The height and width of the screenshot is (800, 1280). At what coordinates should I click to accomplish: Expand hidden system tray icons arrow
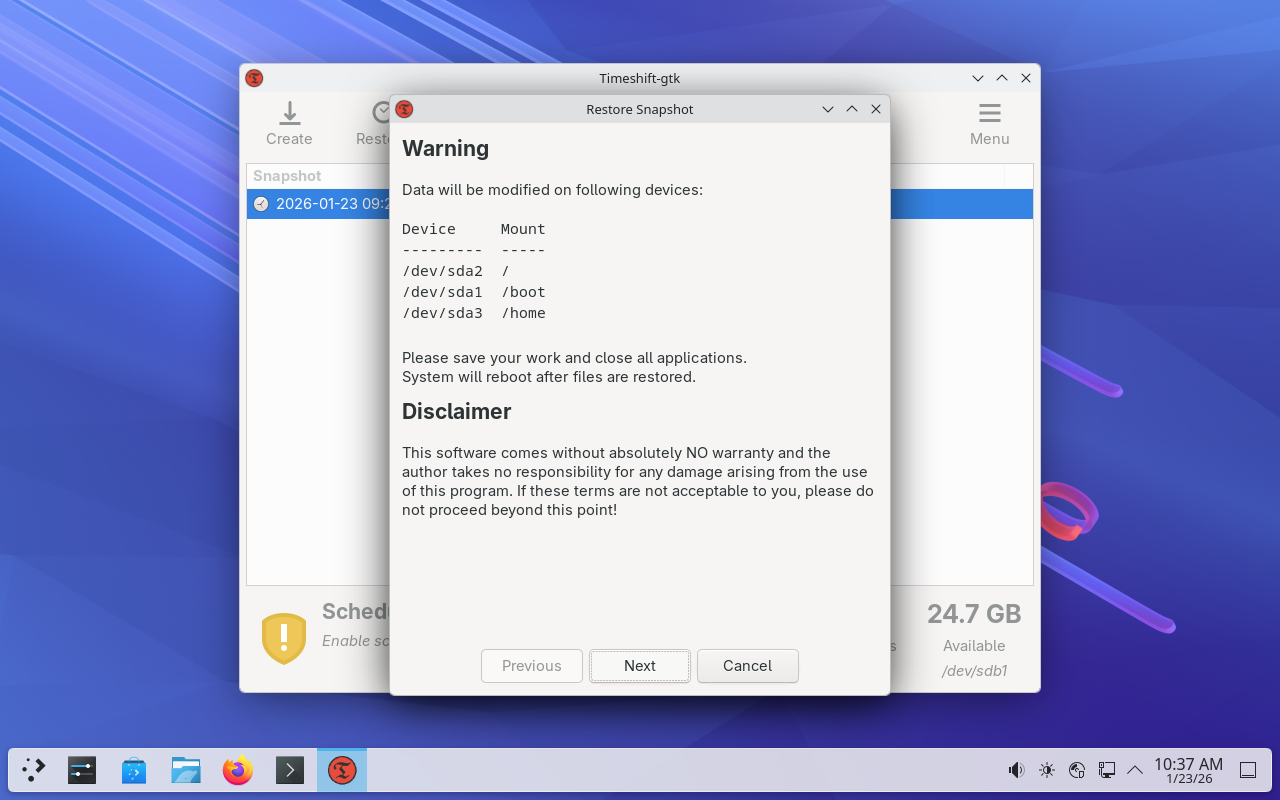tap(1135, 770)
